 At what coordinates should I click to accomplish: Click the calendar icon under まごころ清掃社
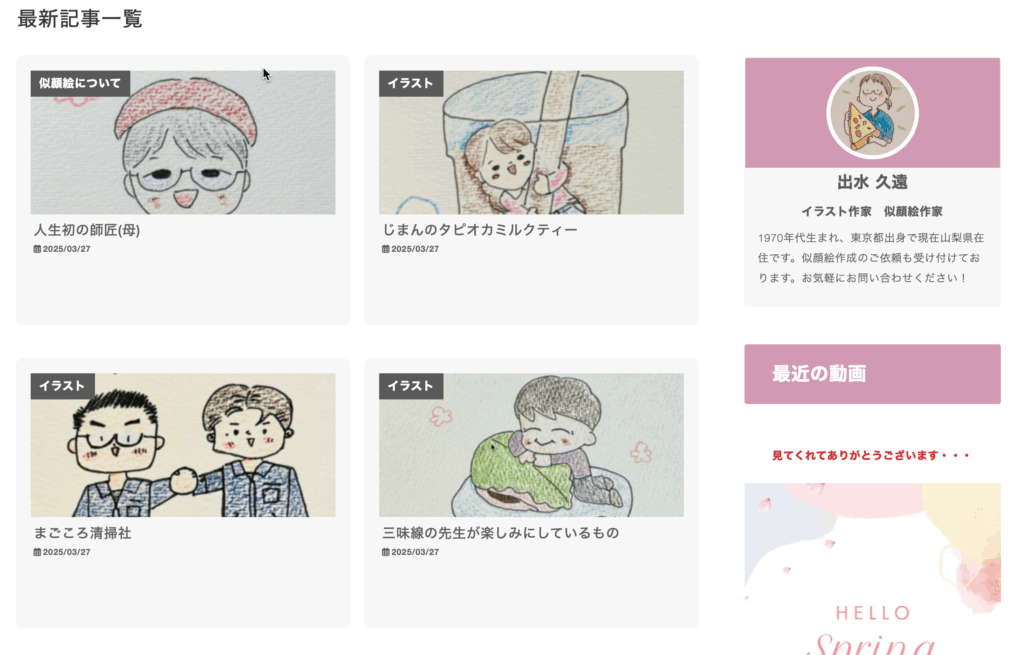[x=37, y=552]
